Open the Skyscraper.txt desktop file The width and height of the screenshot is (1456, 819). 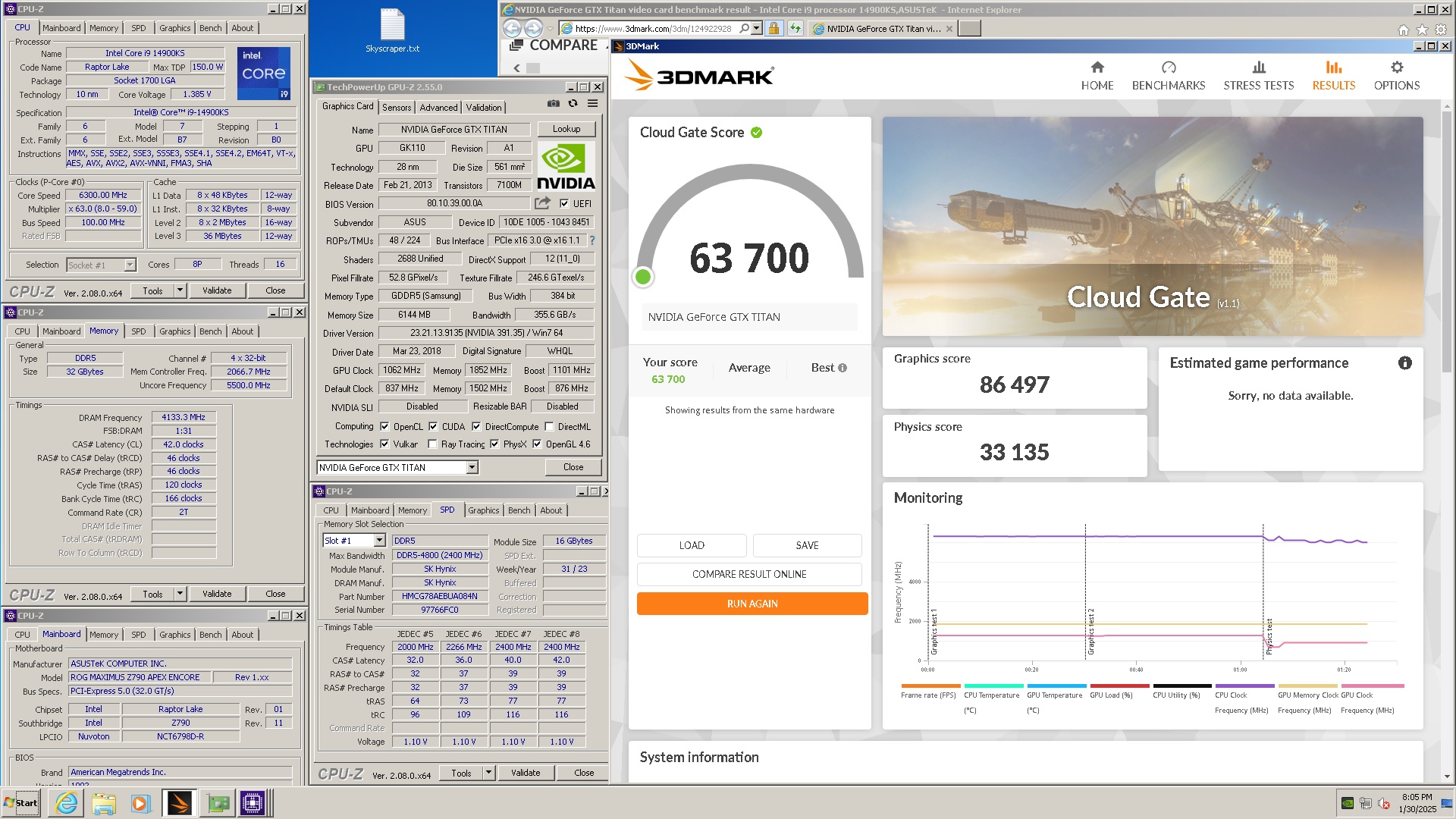pyautogui.click(x=392, y=31)
